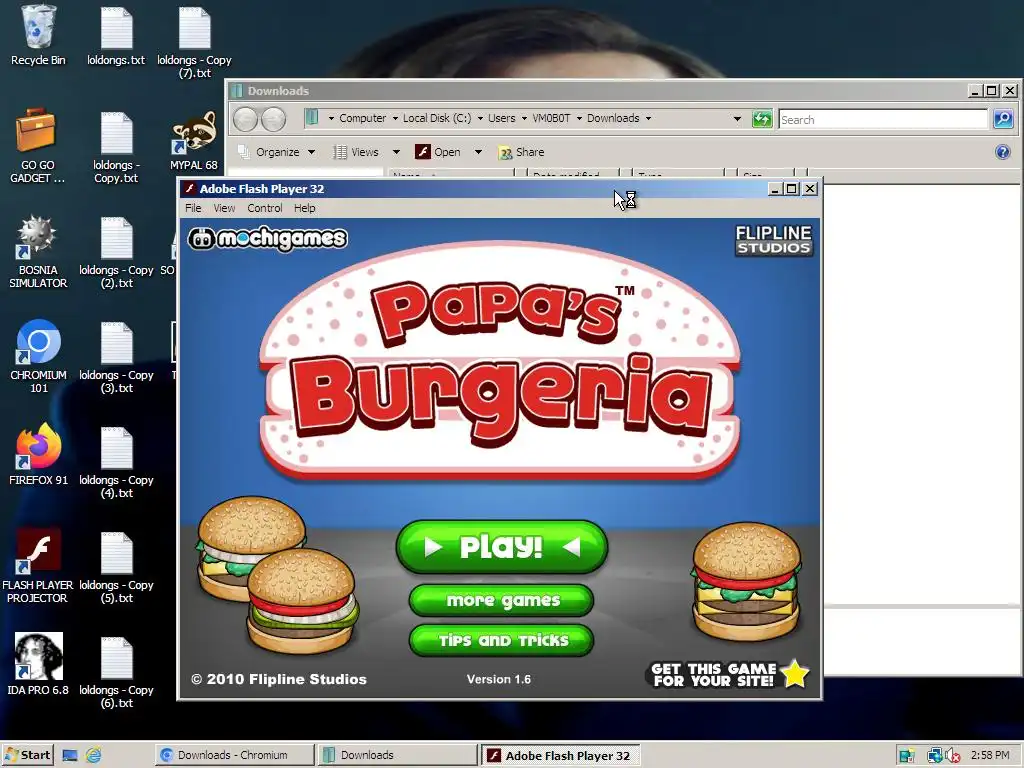The height and width of the screenshot is (768, 1024).
Task: Open the Flash Player View menu
Action: tap(224, 208)
